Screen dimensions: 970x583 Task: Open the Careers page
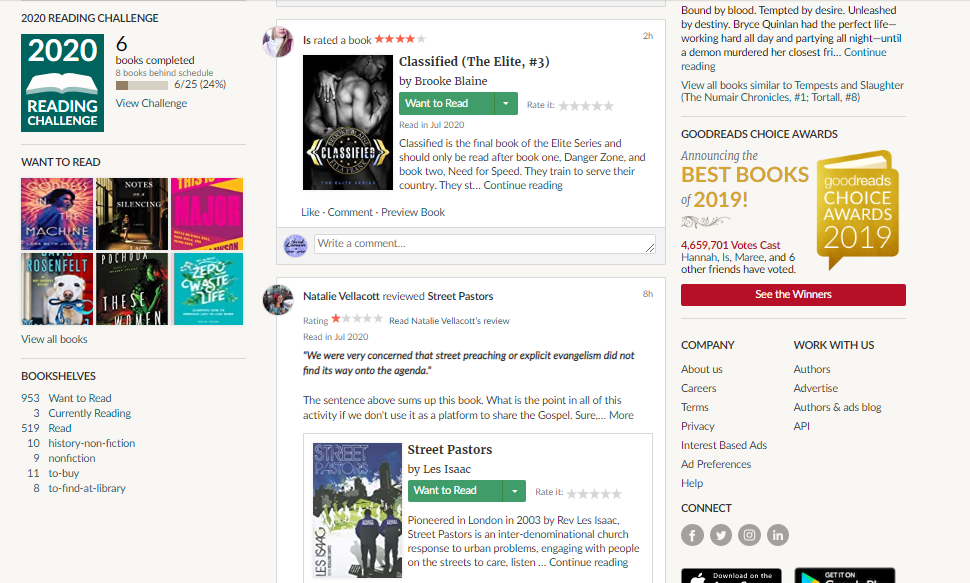(698, 388)
